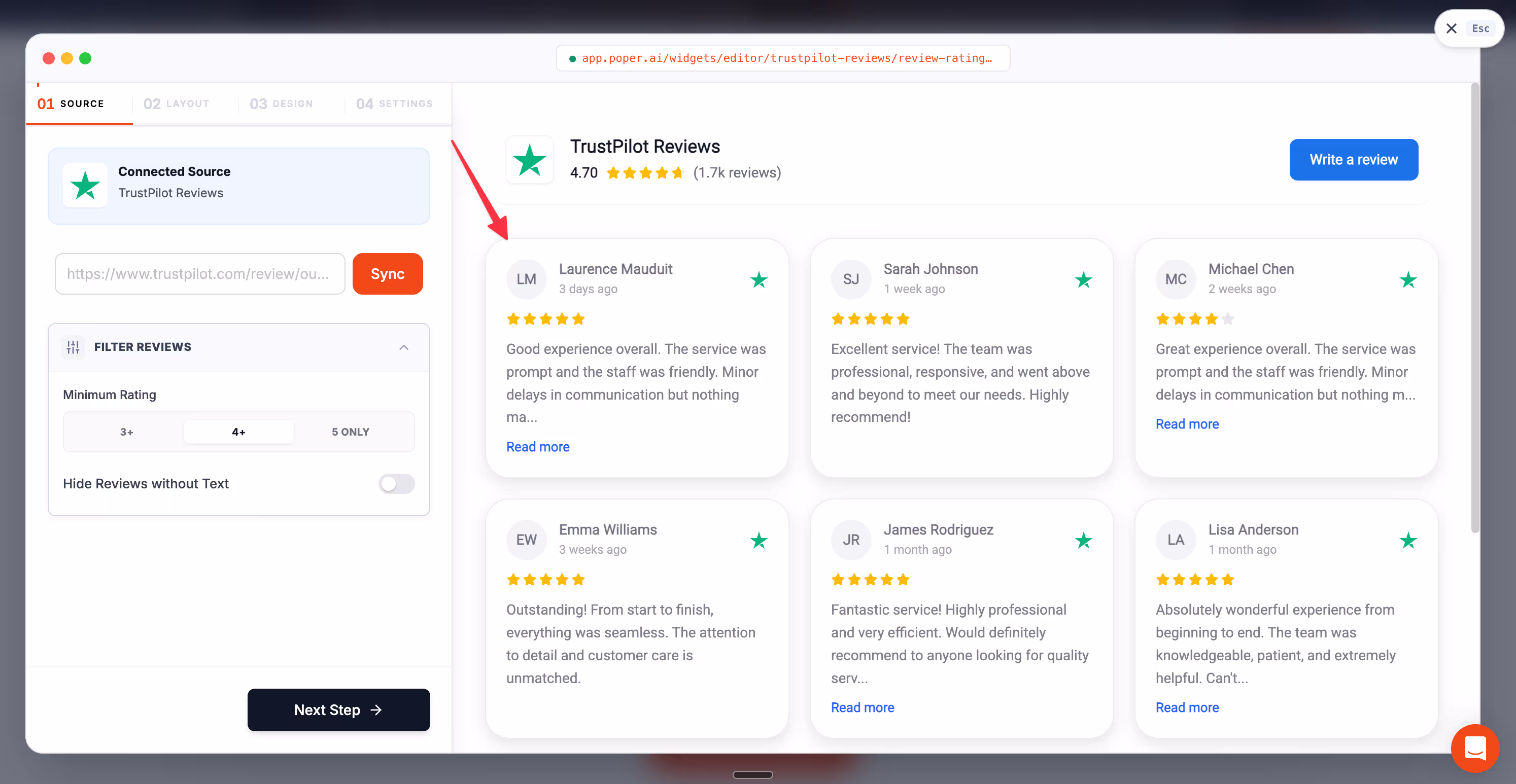Toggle Hide Reviews without Text switch
The height and width of the screenshot is (784, 1516).
(x=397, y=483)
